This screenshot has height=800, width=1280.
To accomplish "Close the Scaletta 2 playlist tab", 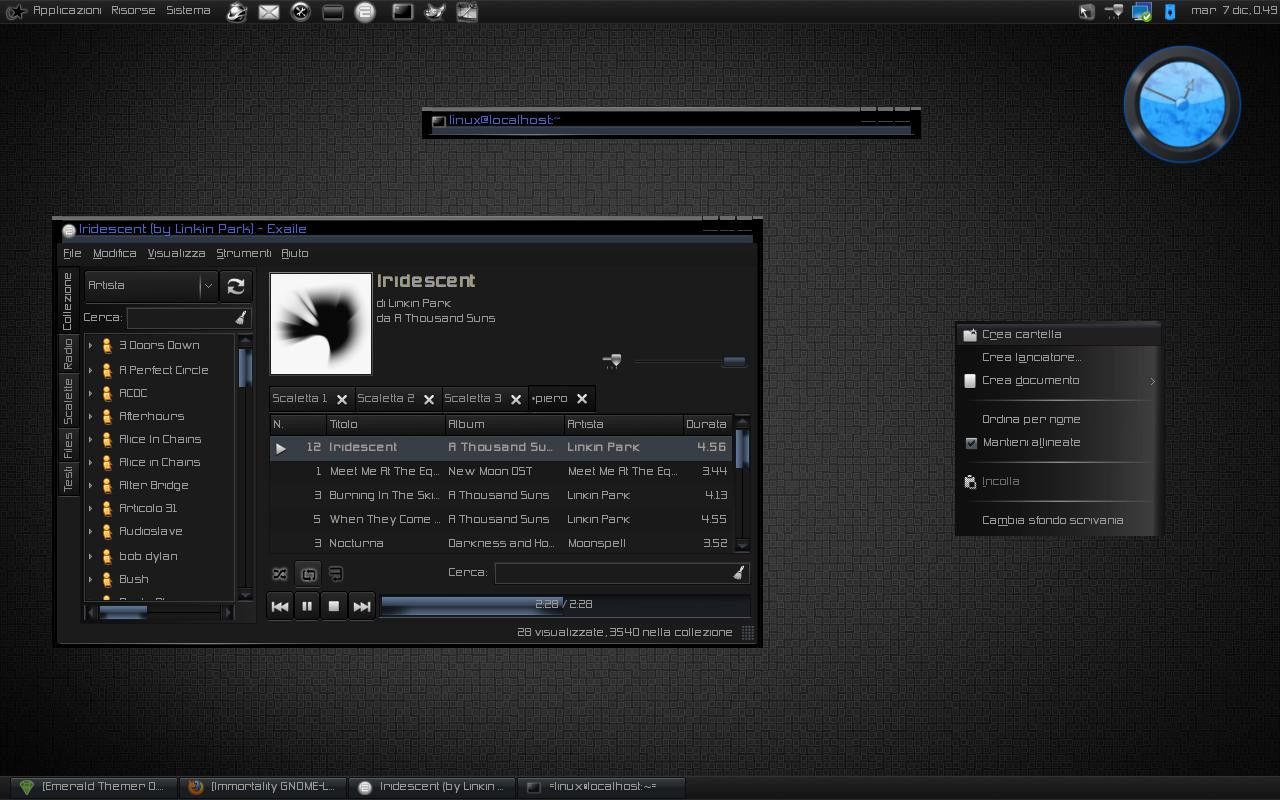I will coord(429,399).
